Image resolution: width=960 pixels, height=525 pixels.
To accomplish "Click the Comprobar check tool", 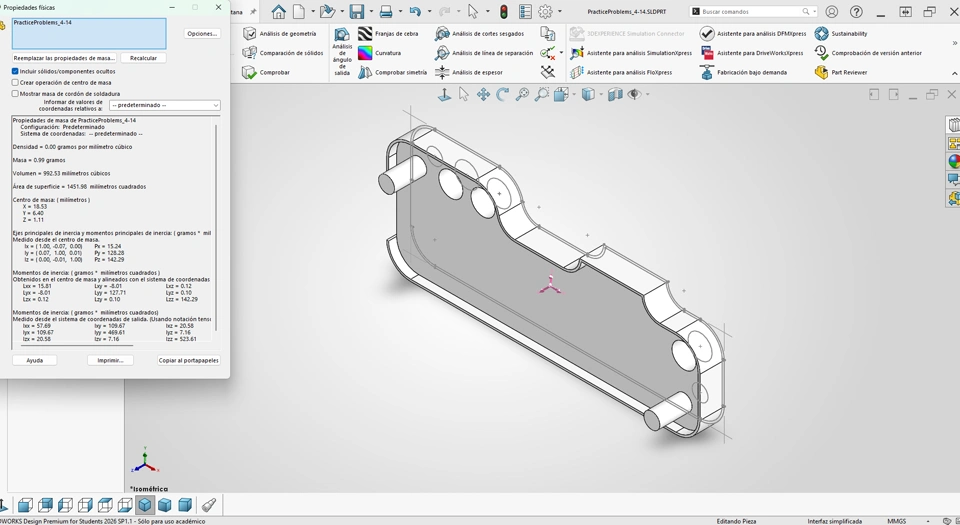I will (x=266, y=72).
